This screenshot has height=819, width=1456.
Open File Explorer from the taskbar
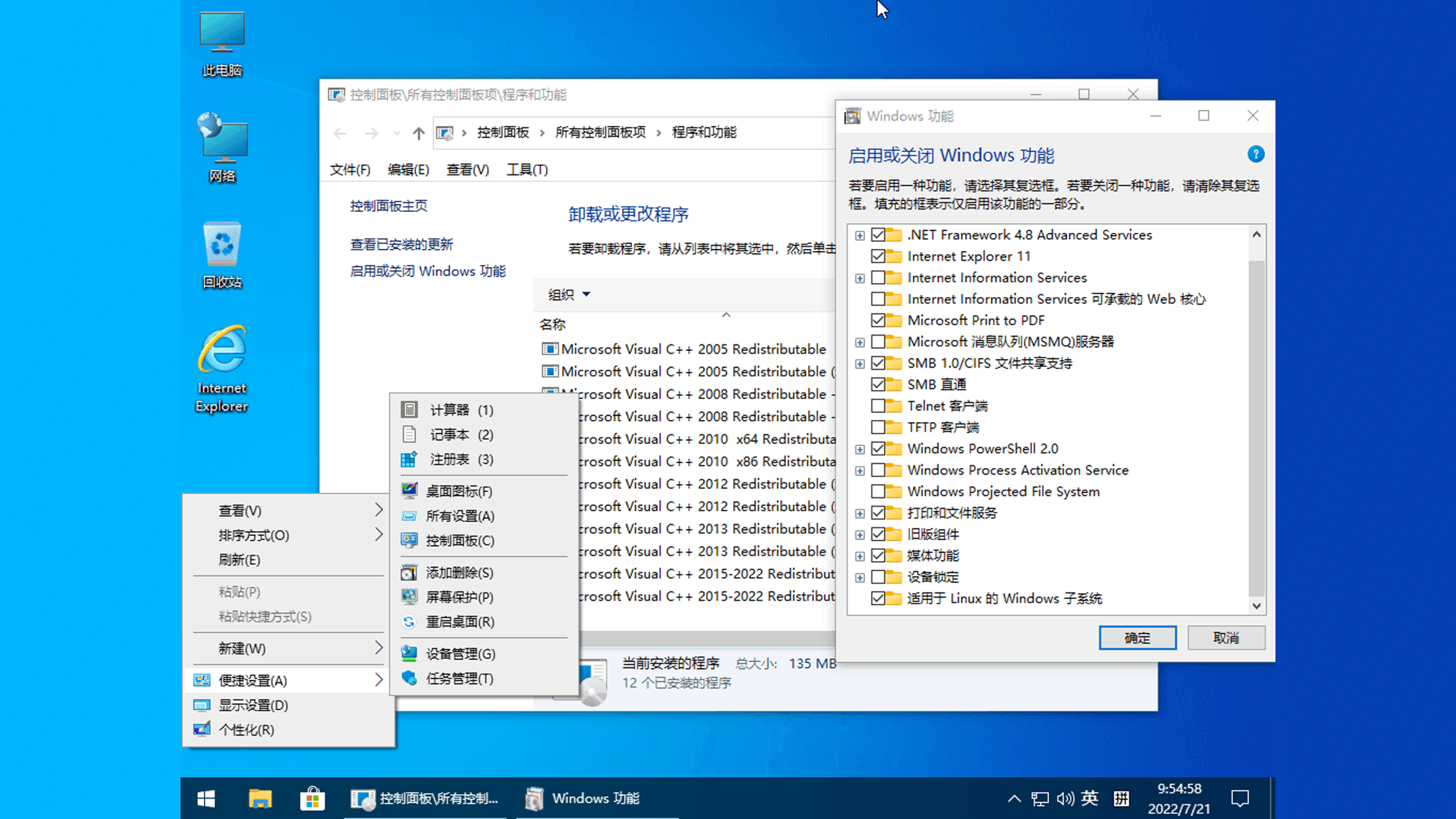[x=260, y=798]
